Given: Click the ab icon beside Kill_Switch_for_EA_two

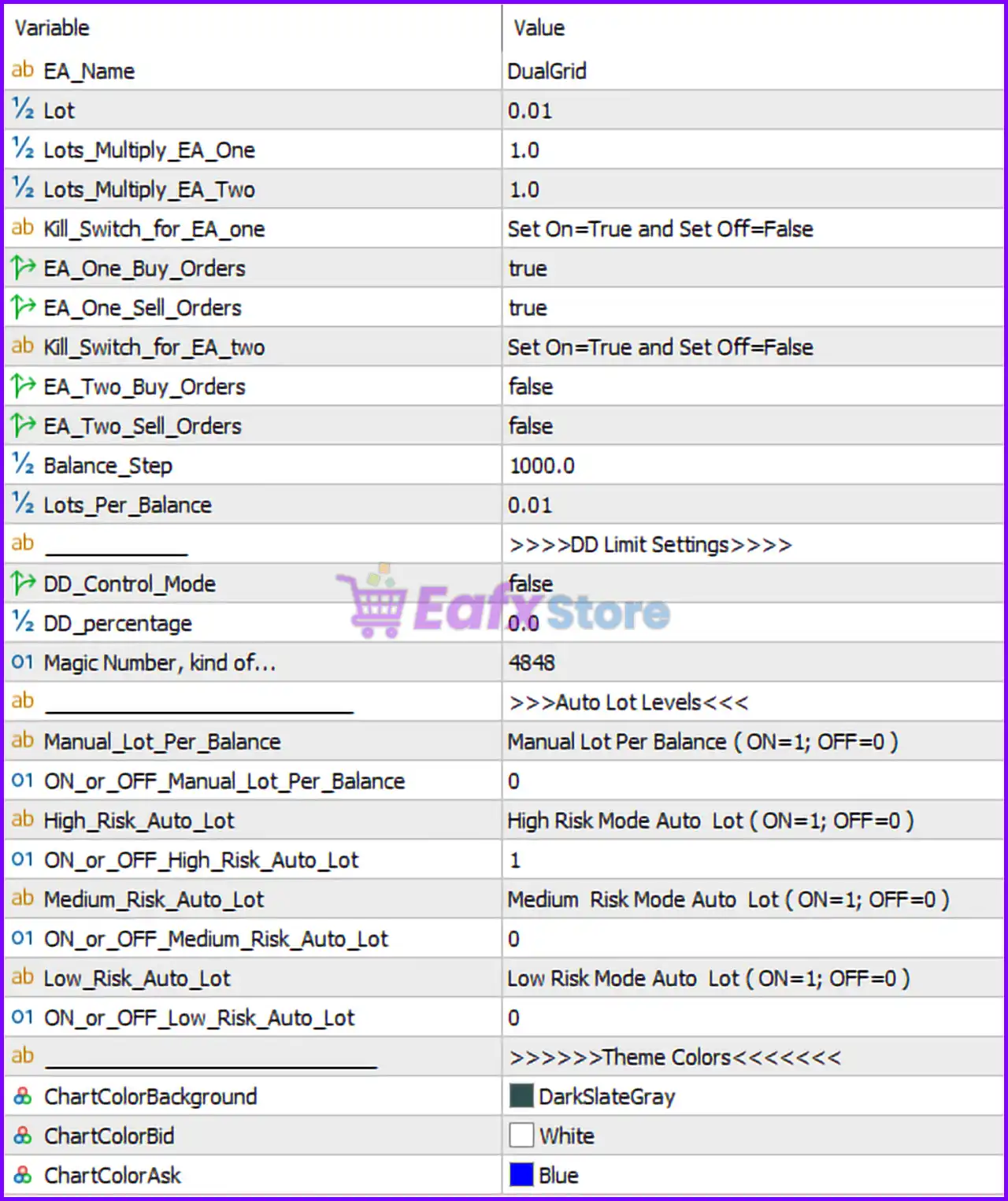Looking at the screenshot, I should pyautogui.click(x=21, y=347).
